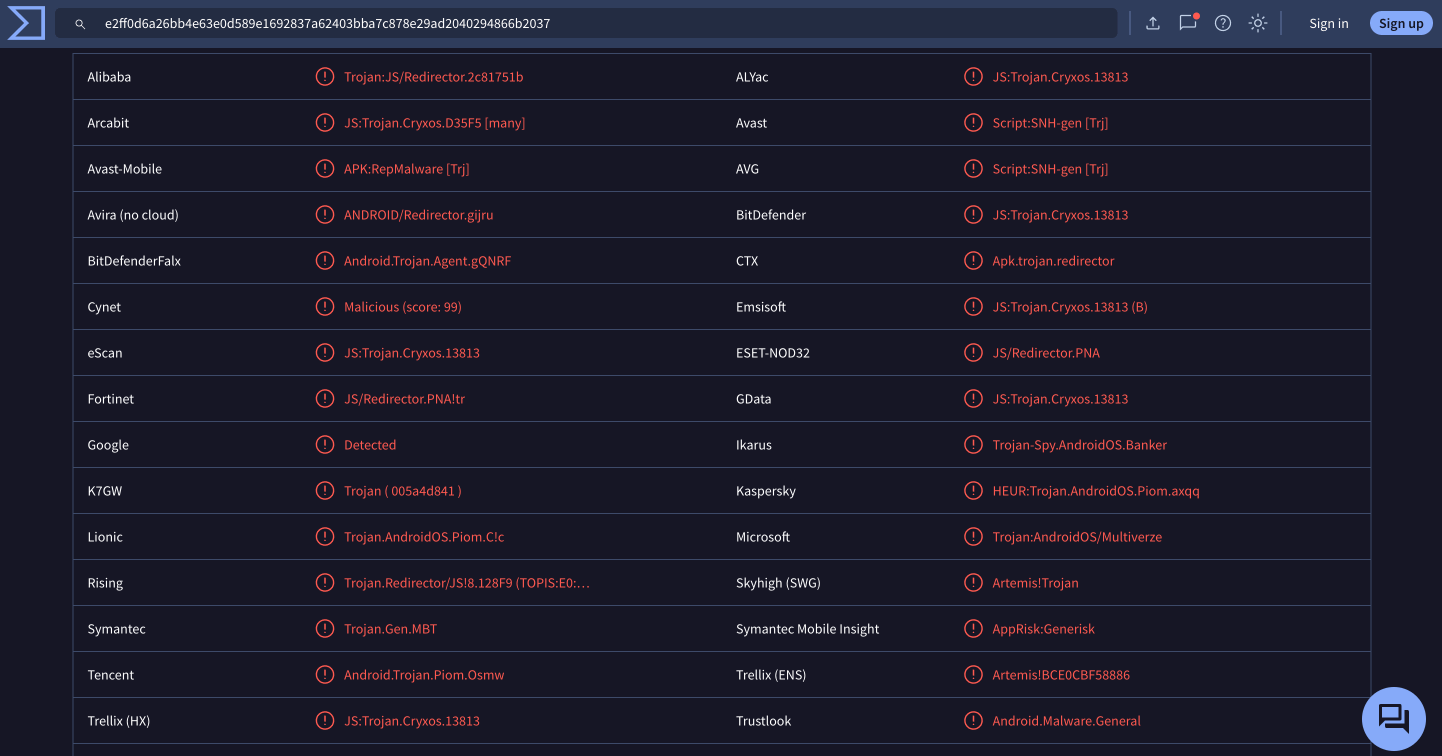Open Trustlook's Android.Malware.General result

point(1066,720)
